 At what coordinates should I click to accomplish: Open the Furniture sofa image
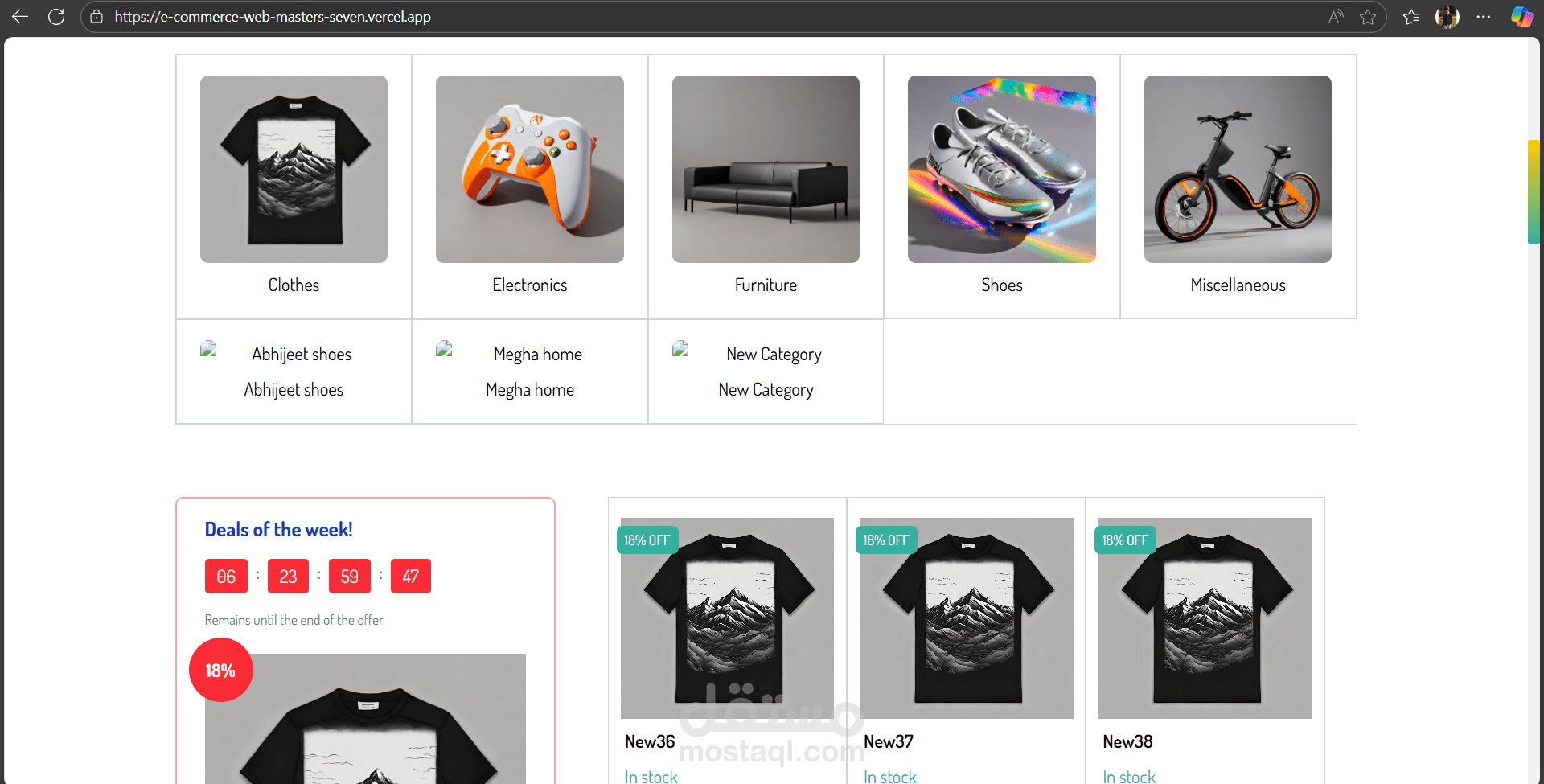point(766,169)
